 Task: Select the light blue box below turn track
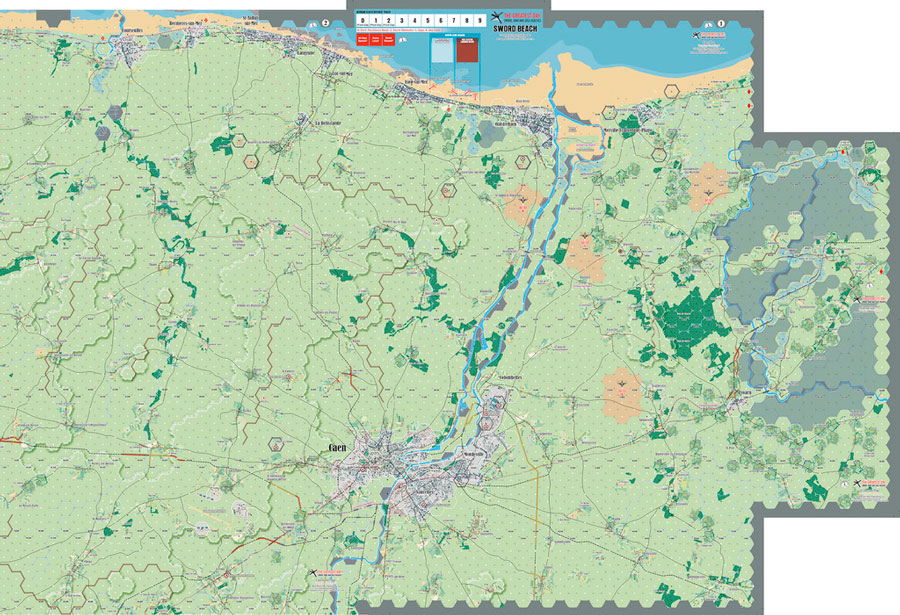pos(441,52)
